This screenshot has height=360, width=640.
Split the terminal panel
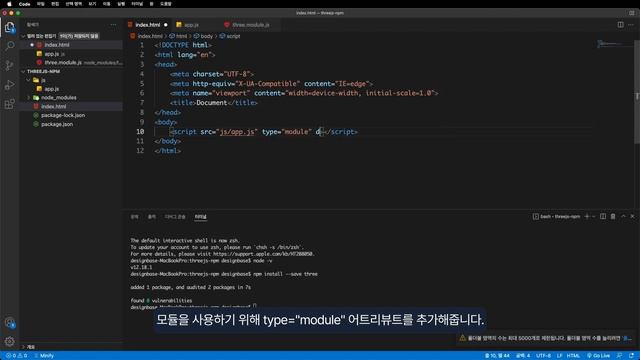click(603, 216)
